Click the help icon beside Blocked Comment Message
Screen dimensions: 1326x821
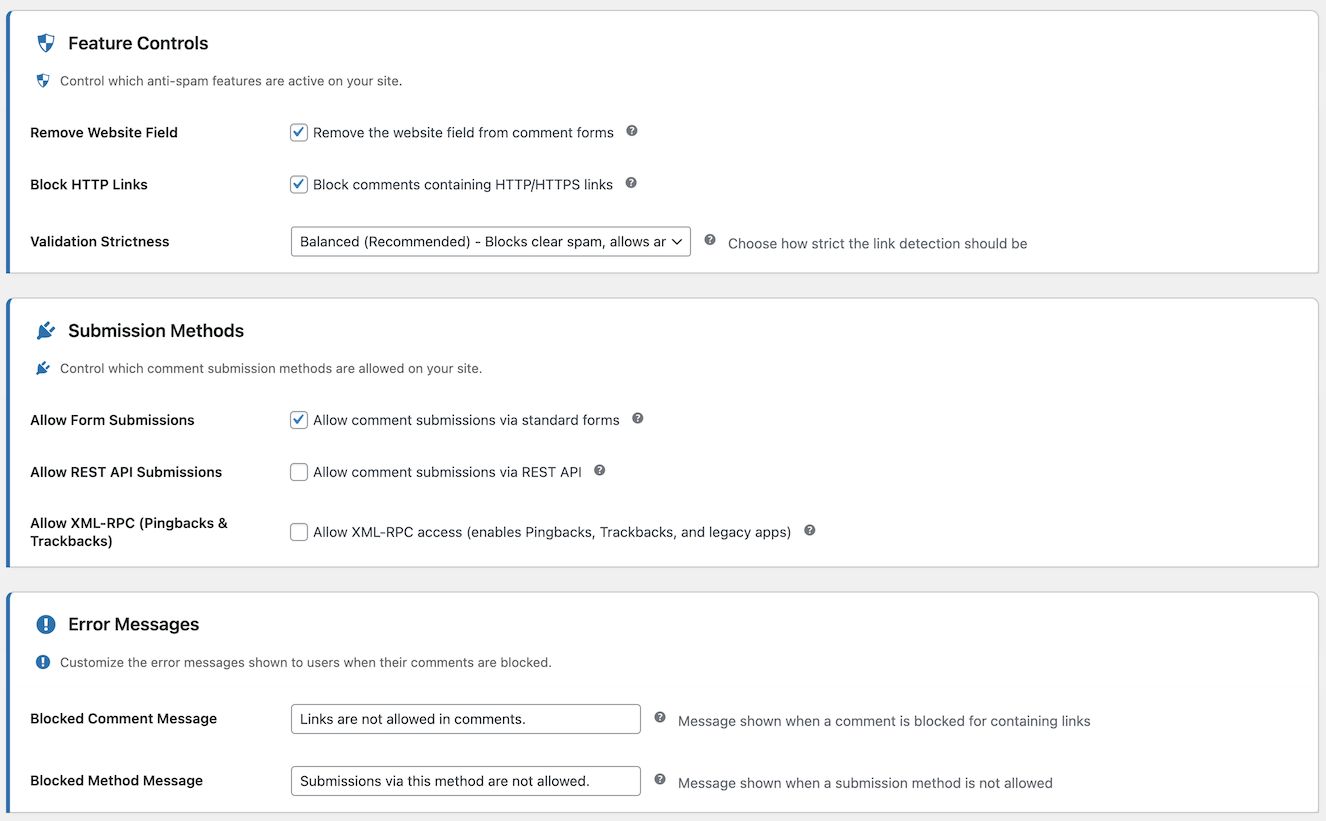coord(659,717)
